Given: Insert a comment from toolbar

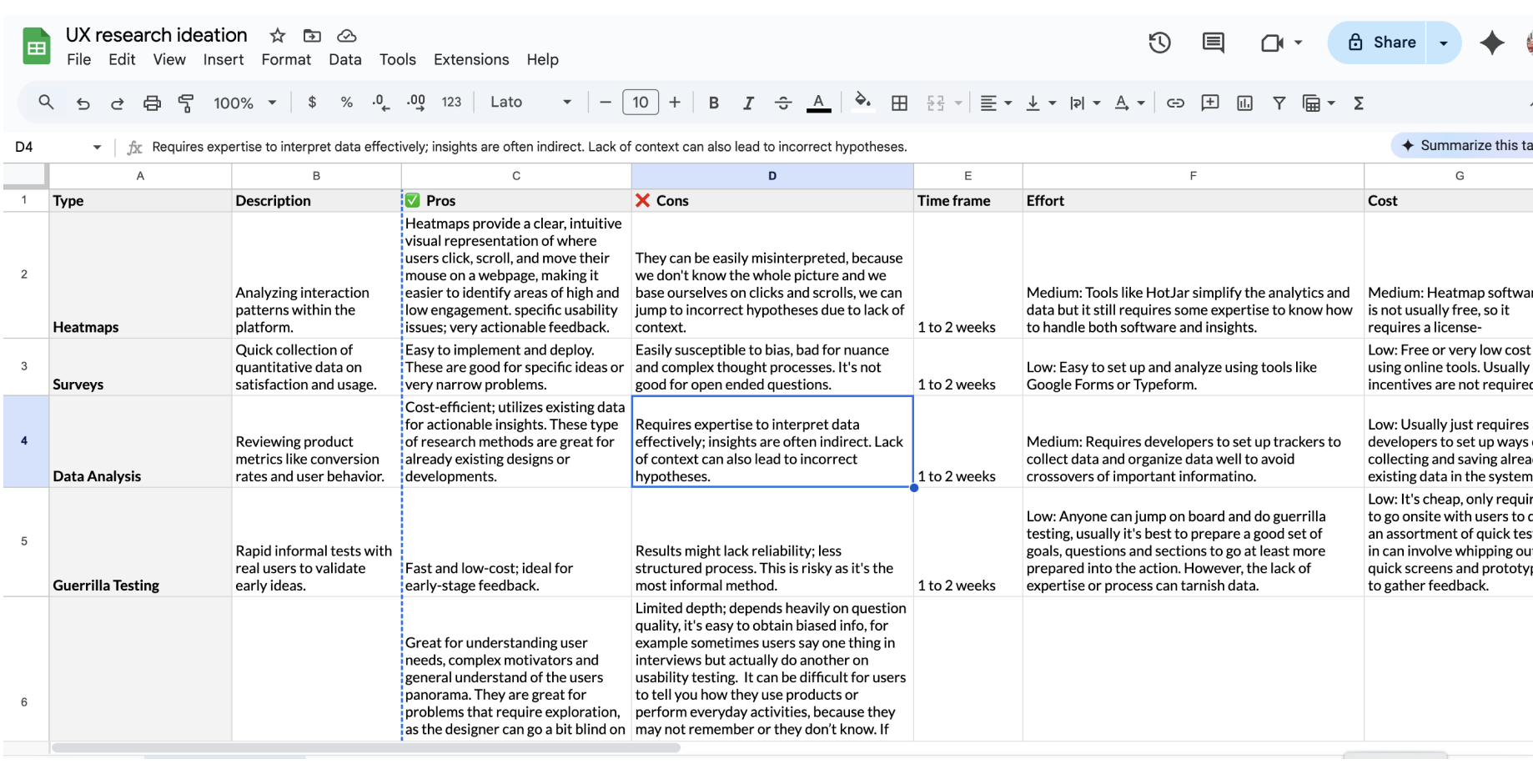Looking at the screenshot, I should [x=1209, y=103].
